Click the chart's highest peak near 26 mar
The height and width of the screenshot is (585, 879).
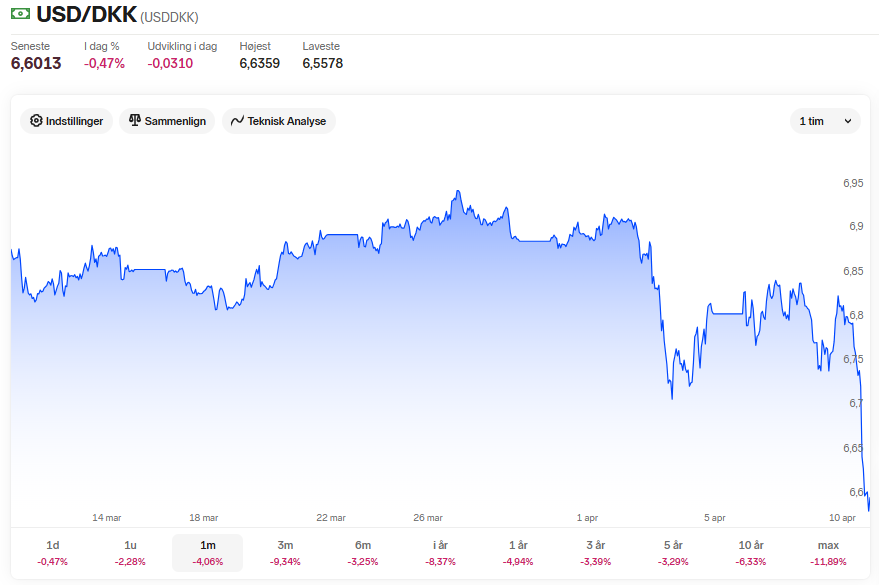(458, 192)
